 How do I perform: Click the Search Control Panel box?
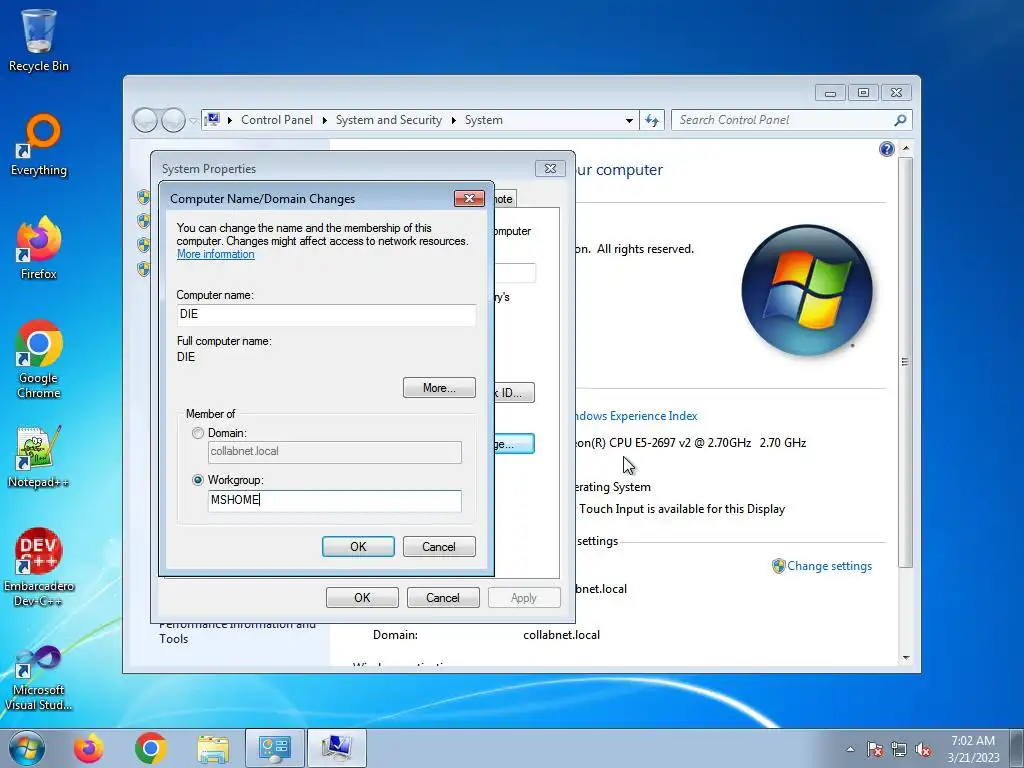click(x=782, y=120)
